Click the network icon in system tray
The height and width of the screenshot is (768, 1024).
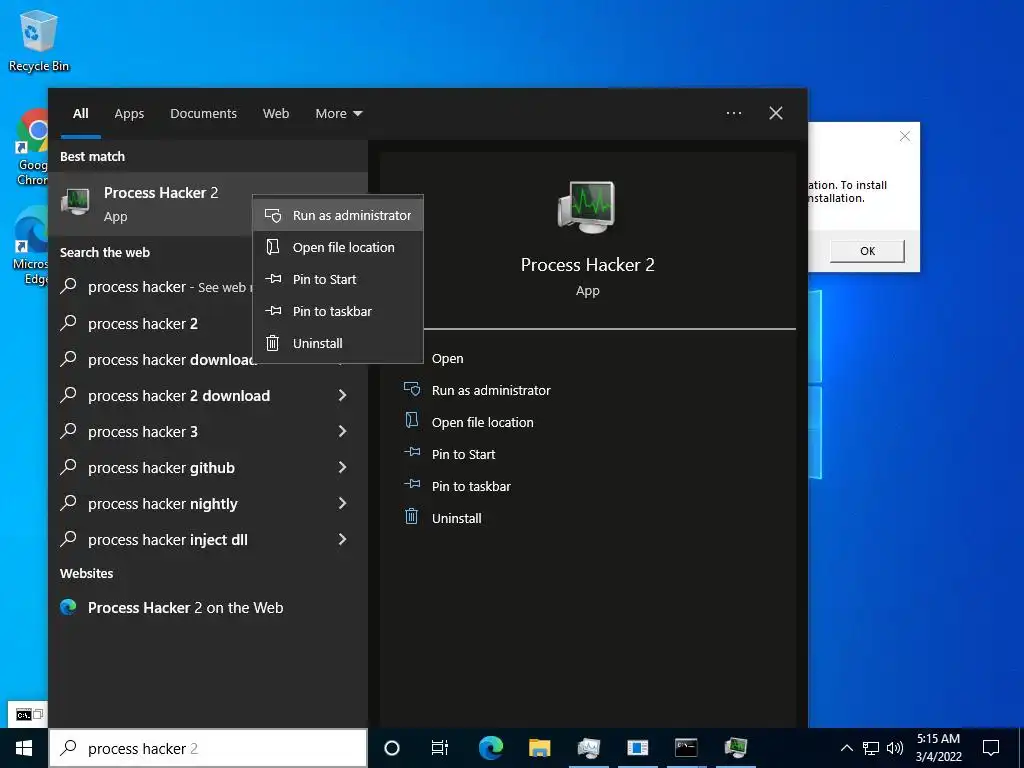tap(871, 748)
